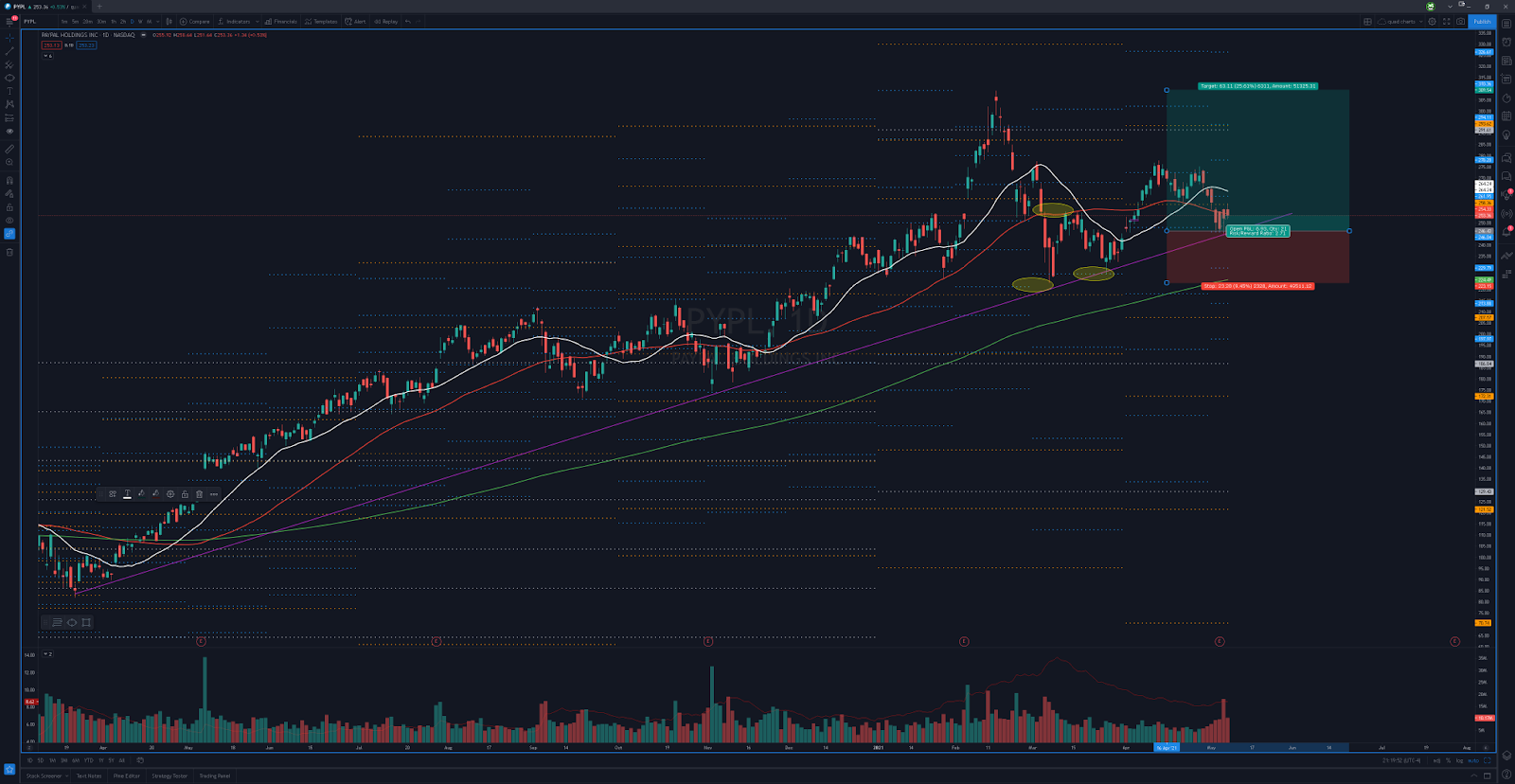Image resolution: width=1515 pixels, height=784 pixels.
Task: Toggle hide all drawings eye icon
Action: click(x=9, y=221)
